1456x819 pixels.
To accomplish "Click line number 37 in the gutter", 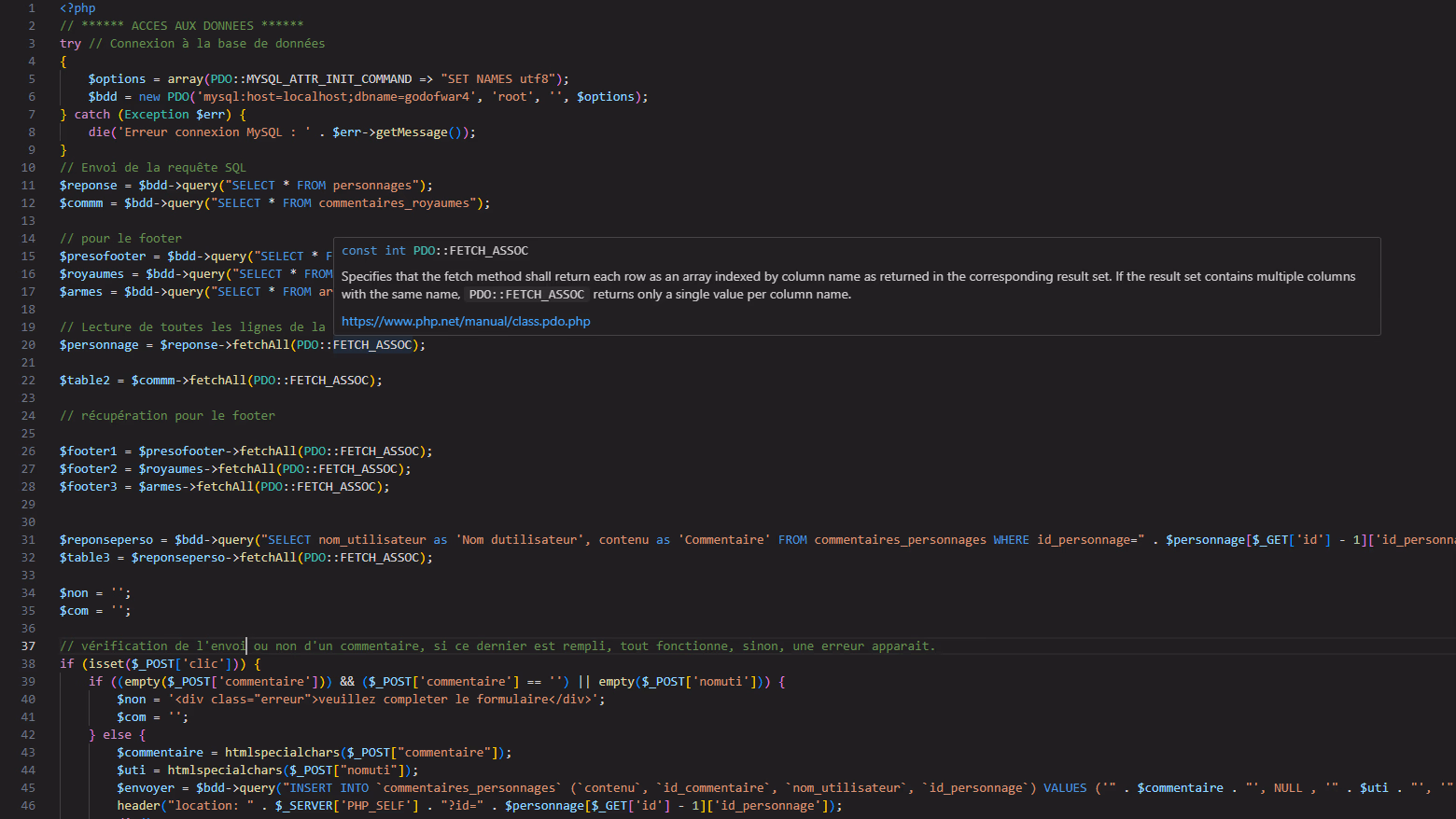I will (28, 645).
